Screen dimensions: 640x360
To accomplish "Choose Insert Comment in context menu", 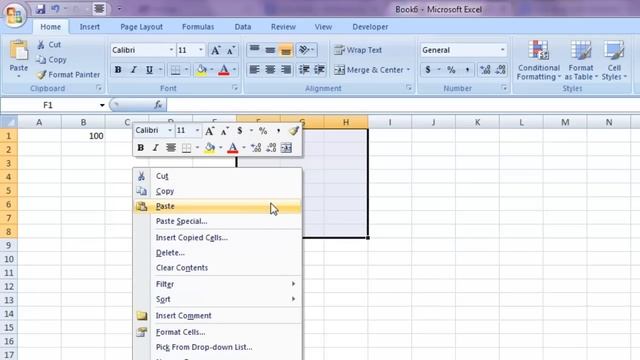I will click(x=218, y=316).
